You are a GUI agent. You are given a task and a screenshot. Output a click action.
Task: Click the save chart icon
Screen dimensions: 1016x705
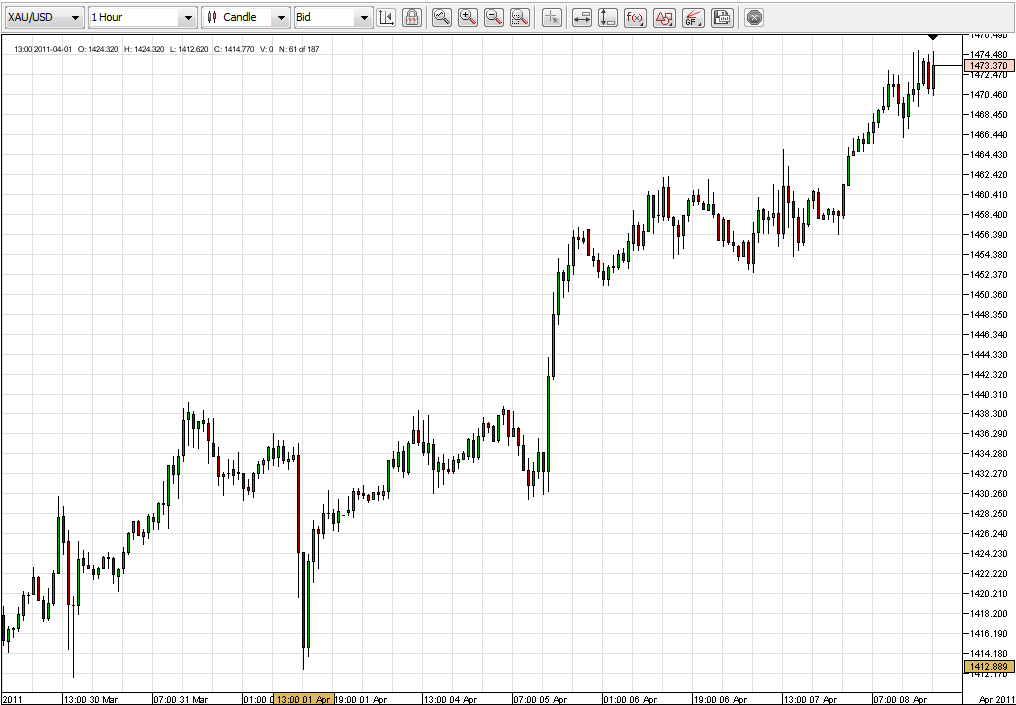(x=722, y=17)
